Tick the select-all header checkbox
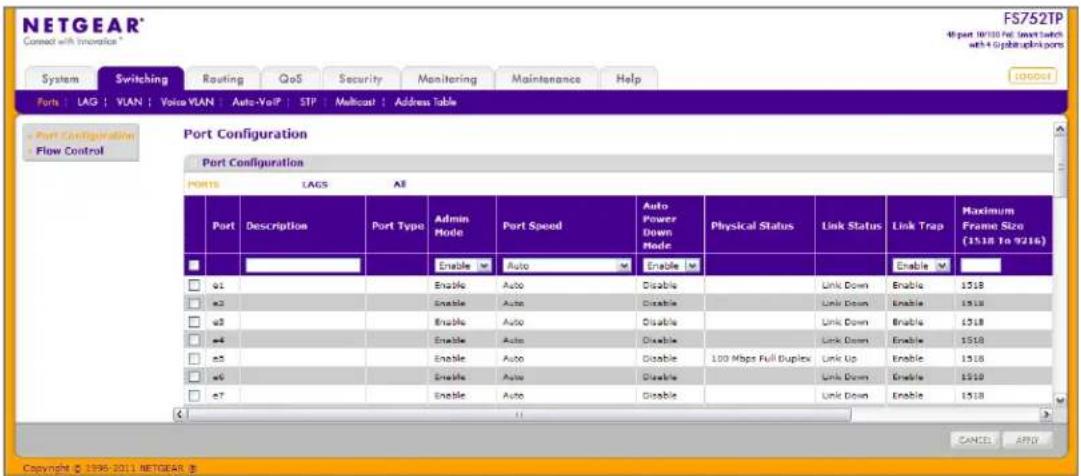Viewport: 1081px width, 476px height. tap(195, 265)
